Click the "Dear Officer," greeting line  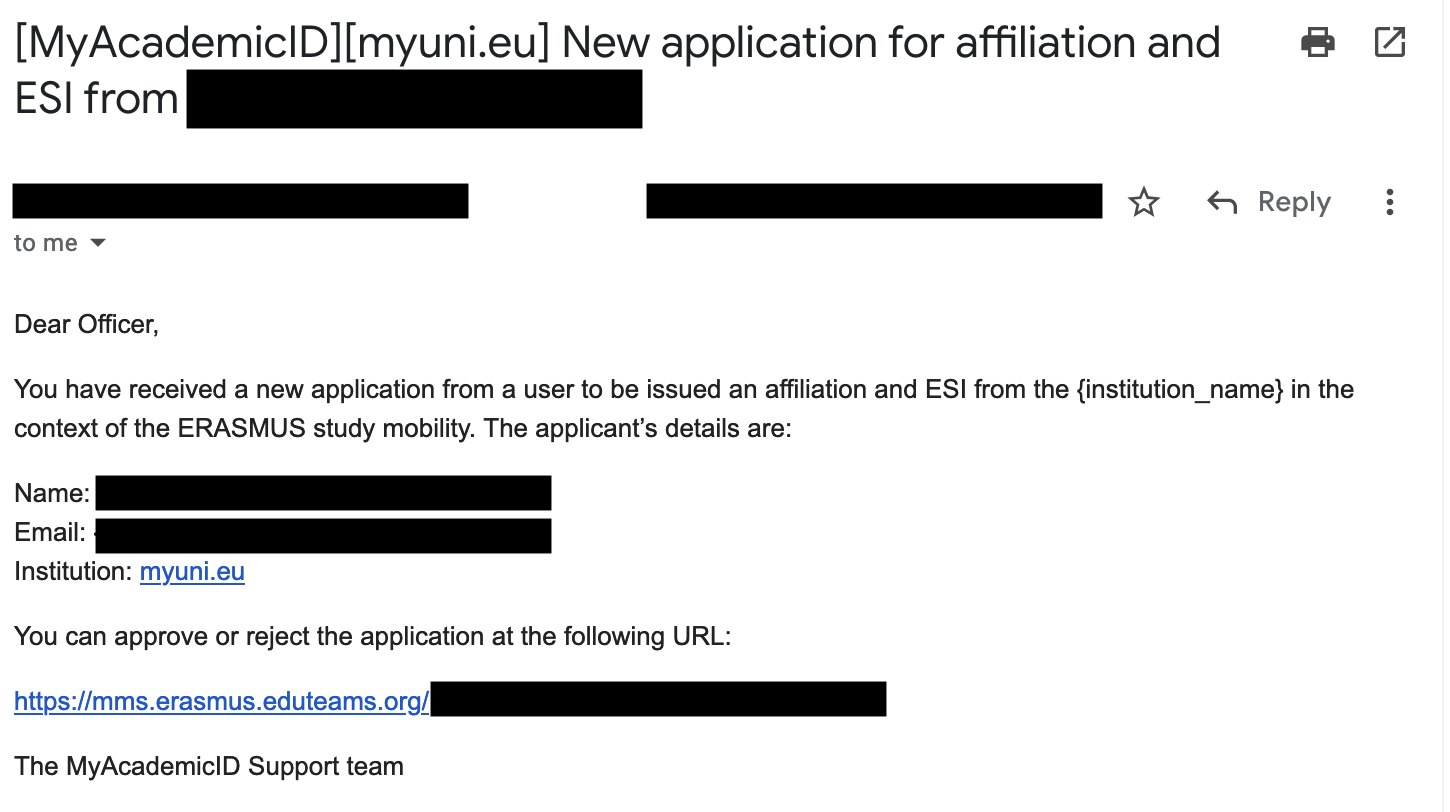click(x=86, y=325)
